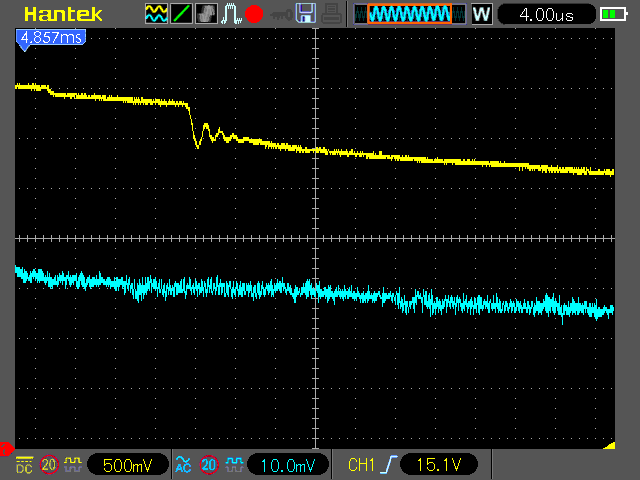The width and height of the screenshot is (640, 480).
Task: Check the green battery level icon
Action: pyautogui.click(x=613, y=15)
